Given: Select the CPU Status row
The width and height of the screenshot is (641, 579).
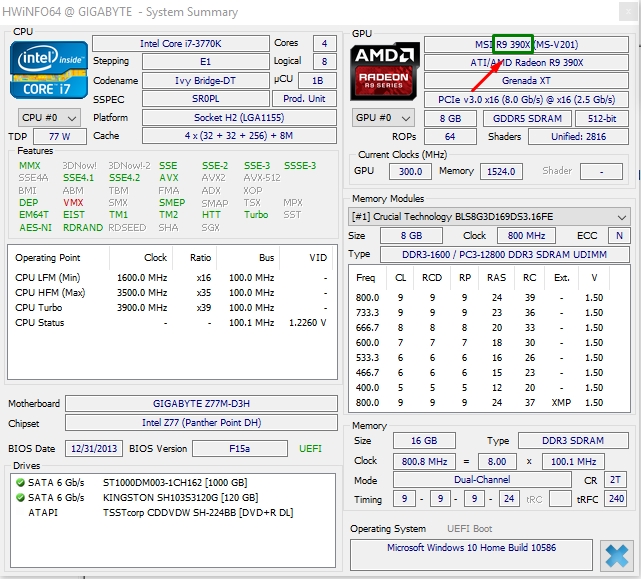Looking at the screenshot, I should (172, 323).
